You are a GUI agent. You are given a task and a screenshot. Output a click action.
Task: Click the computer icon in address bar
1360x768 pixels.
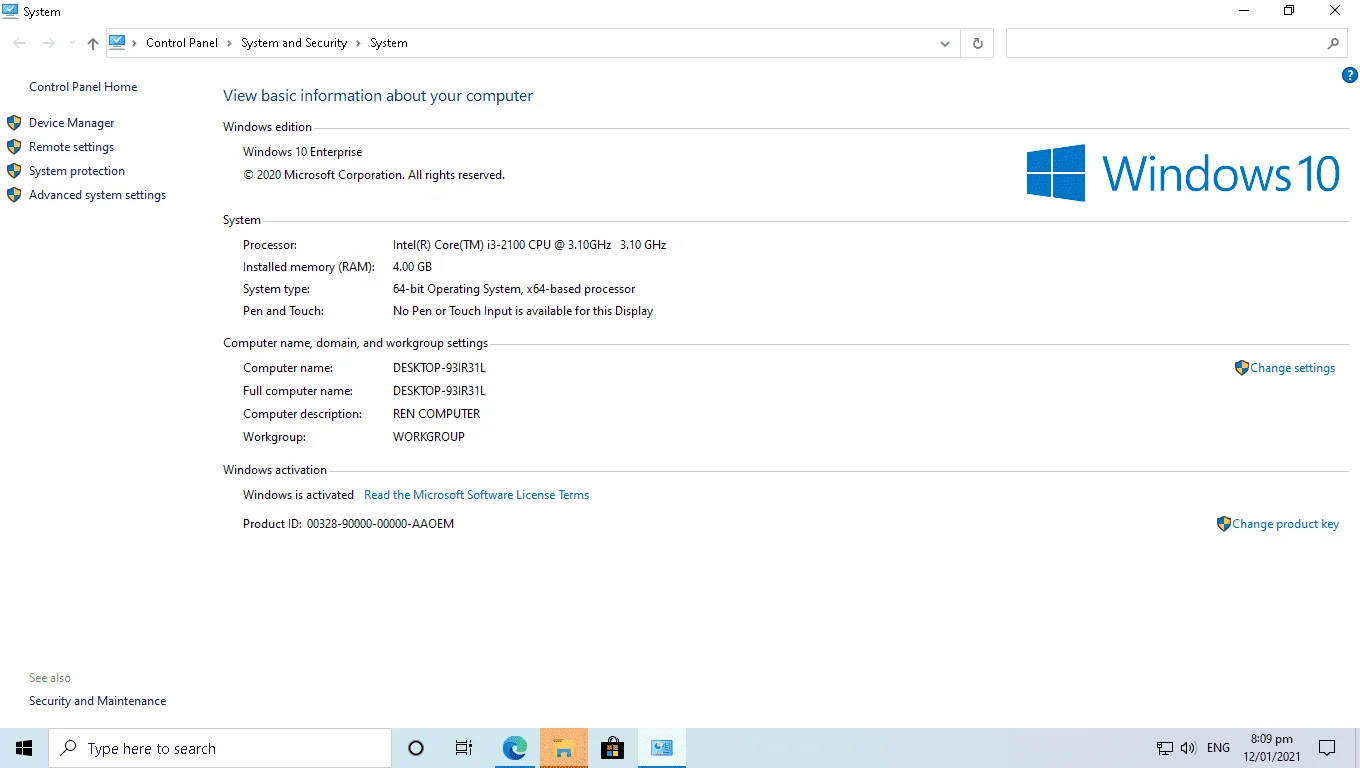pyautogui.click(x=117, y=42)
